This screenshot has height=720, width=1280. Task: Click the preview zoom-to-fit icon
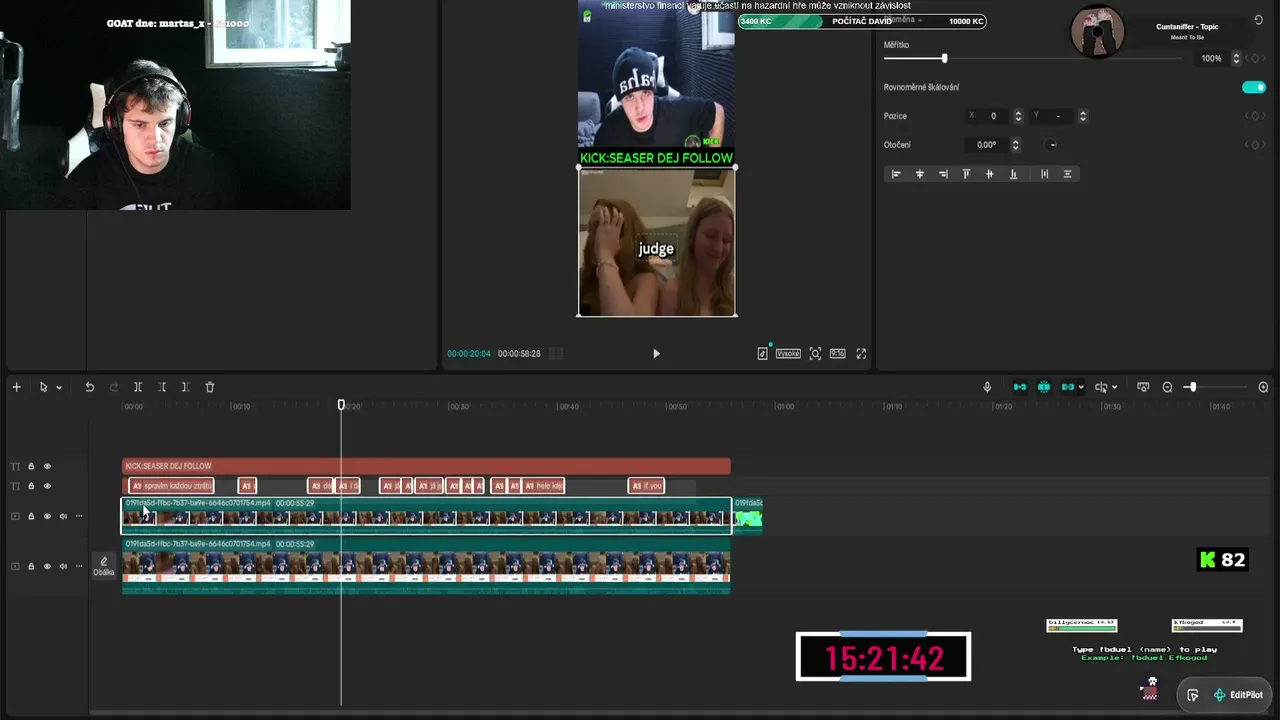[815, 353]
